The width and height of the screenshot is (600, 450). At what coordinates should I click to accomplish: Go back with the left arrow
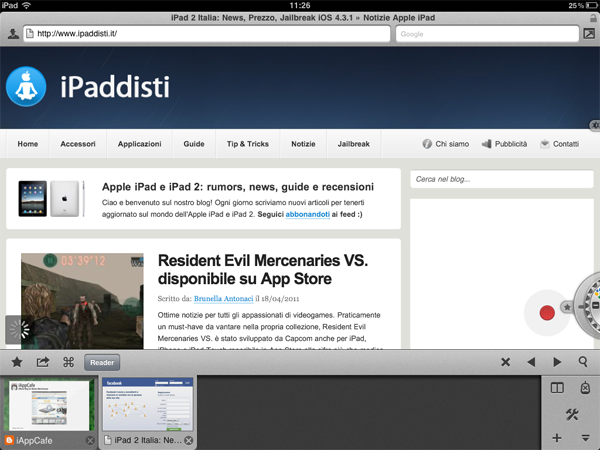pos(531,362)
